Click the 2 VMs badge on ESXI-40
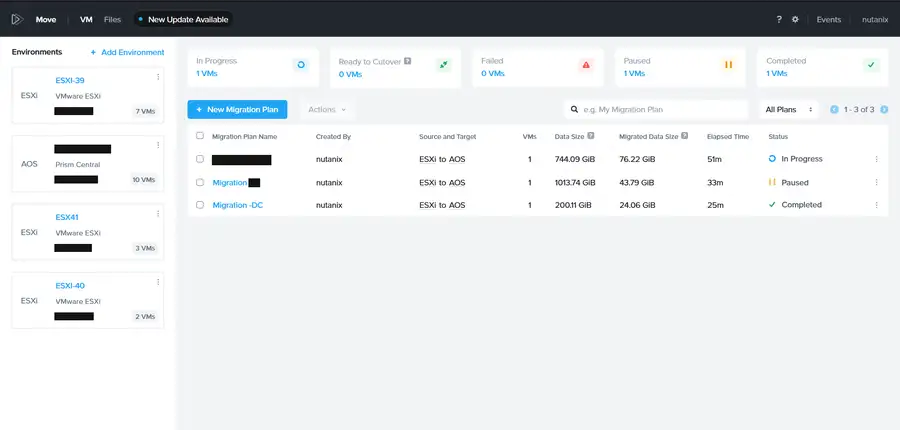900x430 pixels. (145, 316)
